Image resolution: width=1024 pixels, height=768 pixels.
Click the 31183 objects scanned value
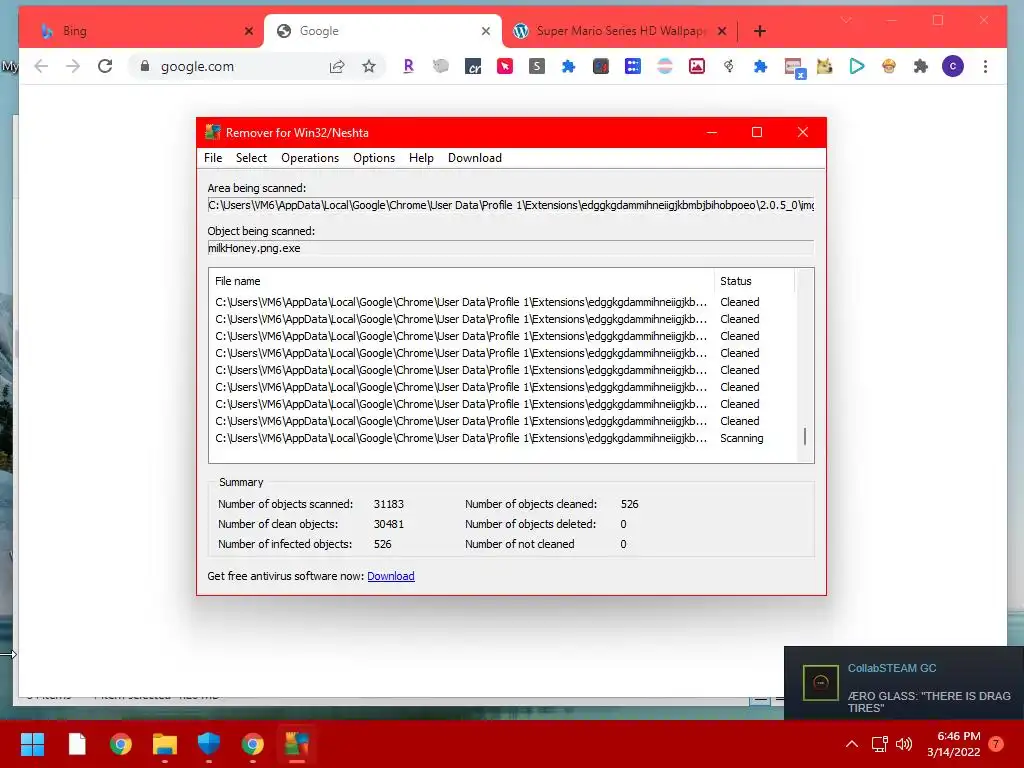point(389,504)
